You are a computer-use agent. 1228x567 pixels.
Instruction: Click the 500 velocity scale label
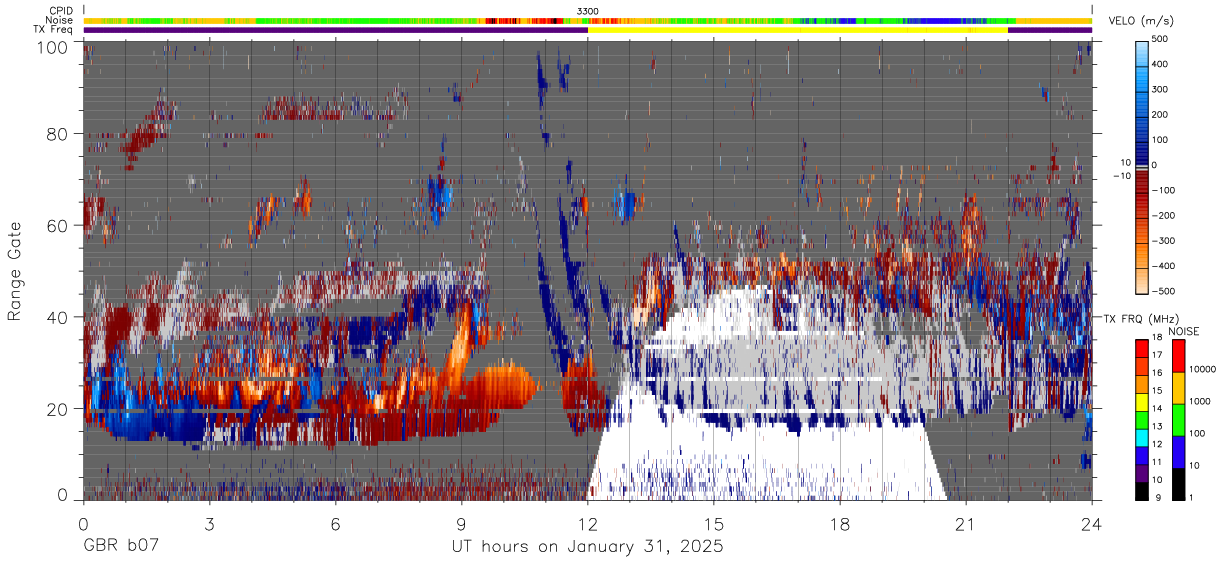[1161, 39]
